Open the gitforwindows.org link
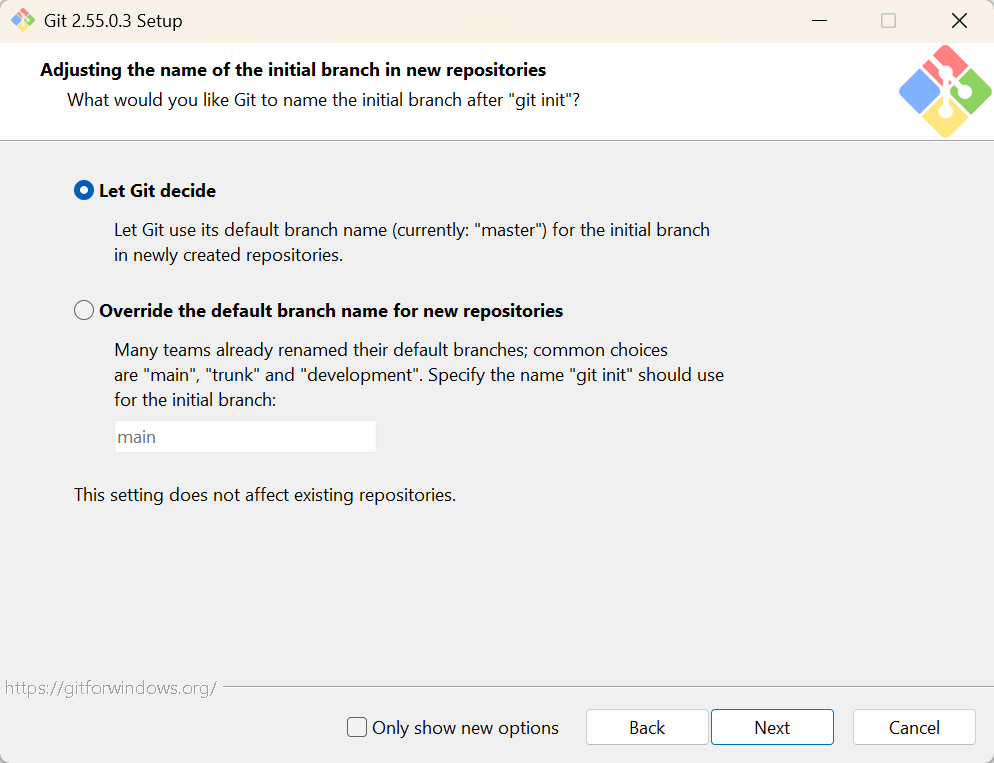The height and width of the screenshot is (763, 994). point(111,688)
